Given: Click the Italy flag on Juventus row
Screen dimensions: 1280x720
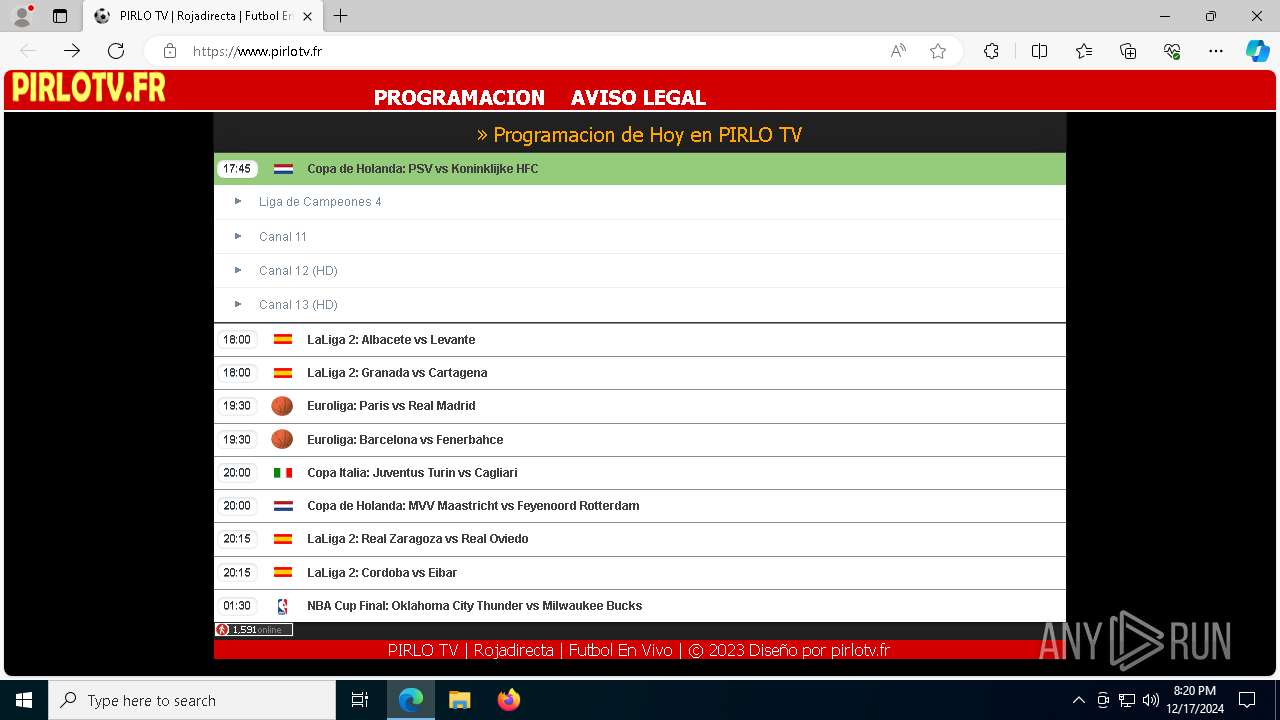Looking at the screenshot, I should pyautogui.click(x=283, y=473).
